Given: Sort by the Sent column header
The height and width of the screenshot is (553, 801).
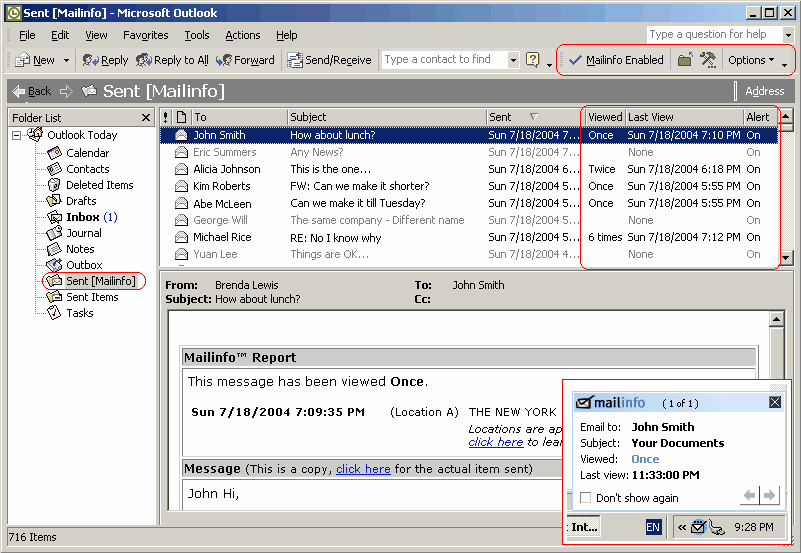Looking at the screenshot, I should pos(533,117).
